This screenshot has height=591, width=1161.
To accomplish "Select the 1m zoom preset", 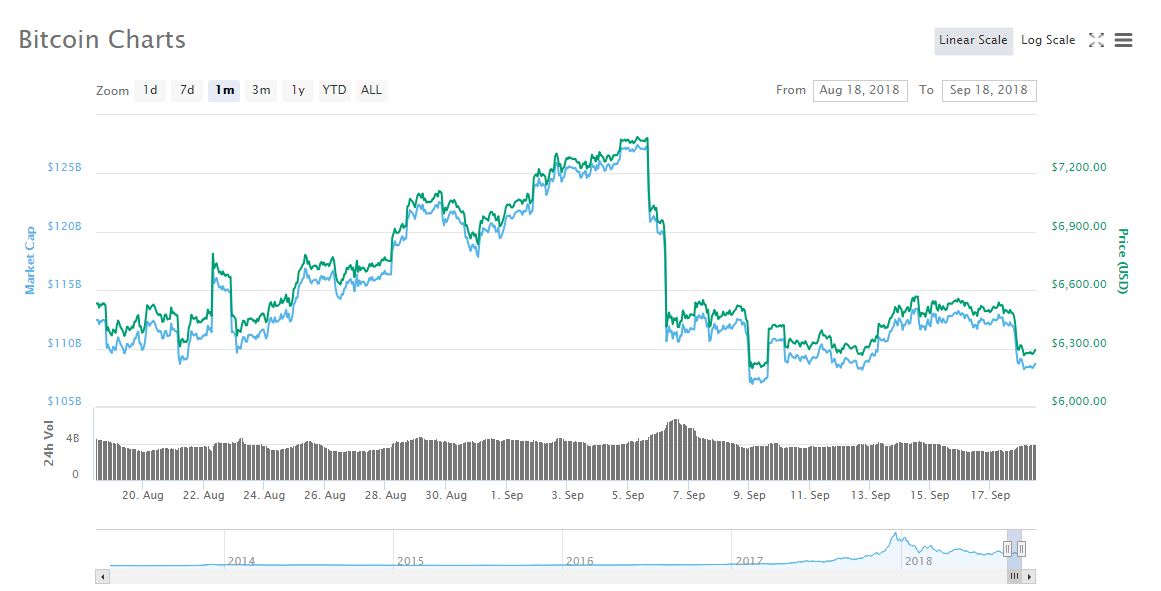I will coord(223,90).
